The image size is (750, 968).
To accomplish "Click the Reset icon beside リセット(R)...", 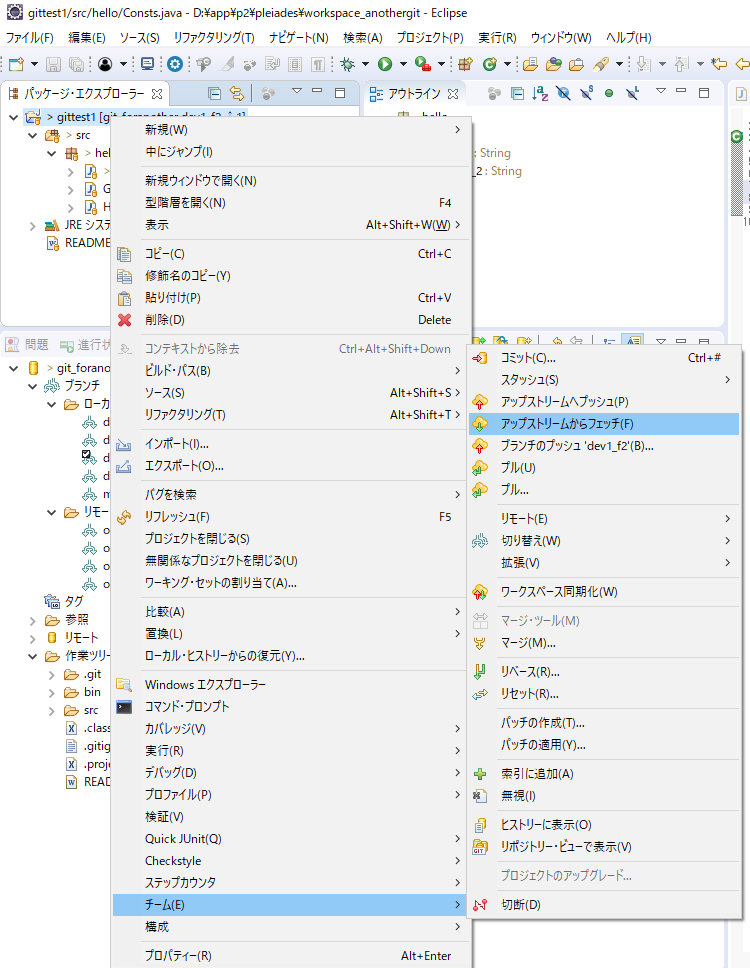I will pyautogui.click(x=480, y=694).
